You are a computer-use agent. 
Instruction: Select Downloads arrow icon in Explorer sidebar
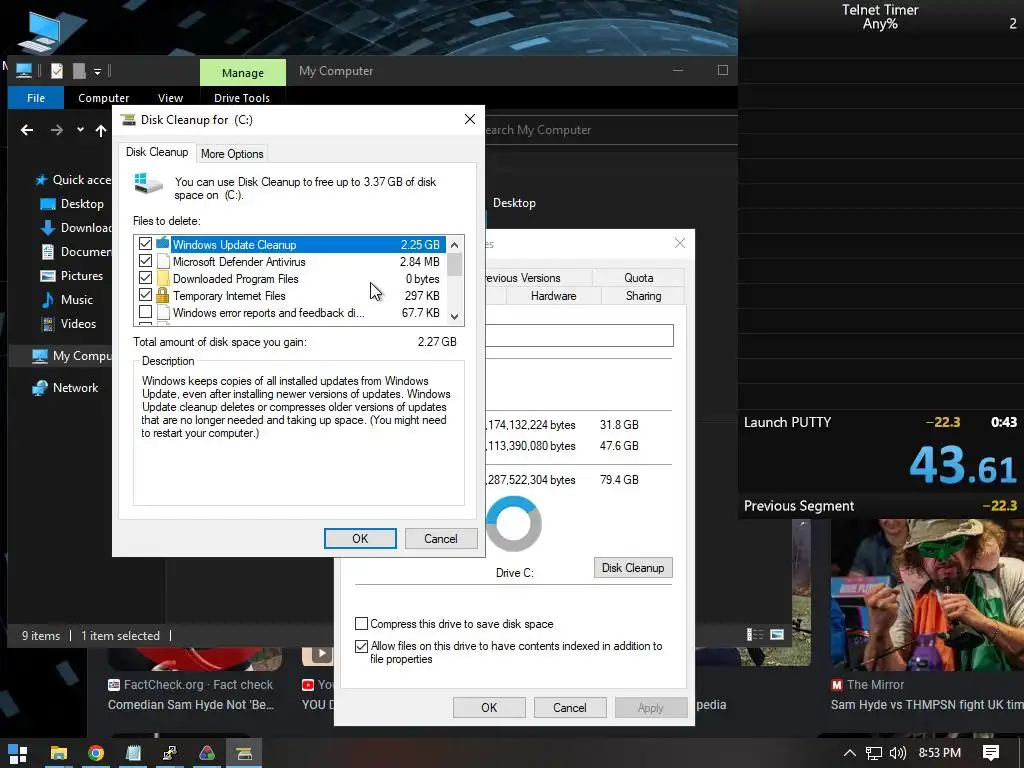[48, 227]
